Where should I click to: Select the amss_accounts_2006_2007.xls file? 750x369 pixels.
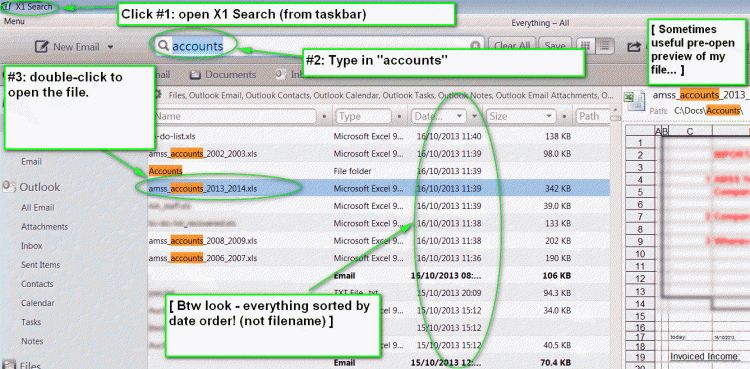[203, 258]
